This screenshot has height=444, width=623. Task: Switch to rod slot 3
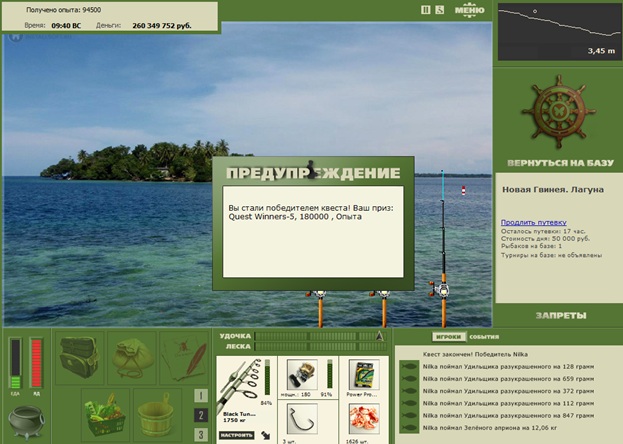coord(201,434)
